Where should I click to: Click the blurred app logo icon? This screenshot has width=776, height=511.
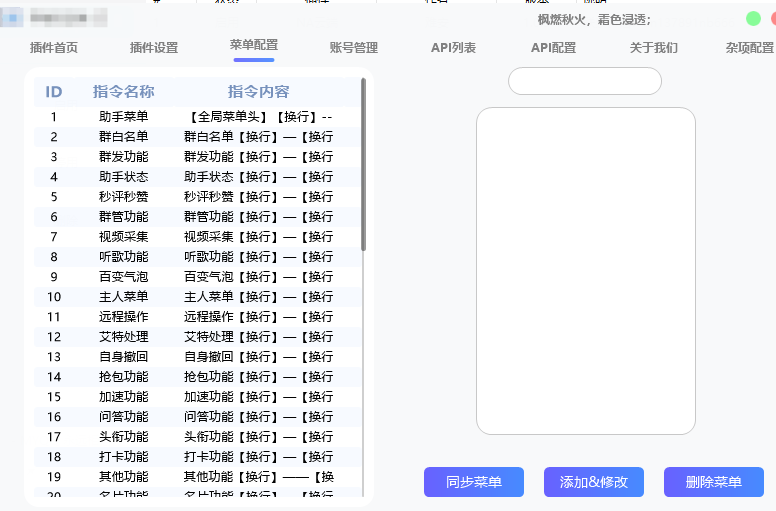(12, 18)
